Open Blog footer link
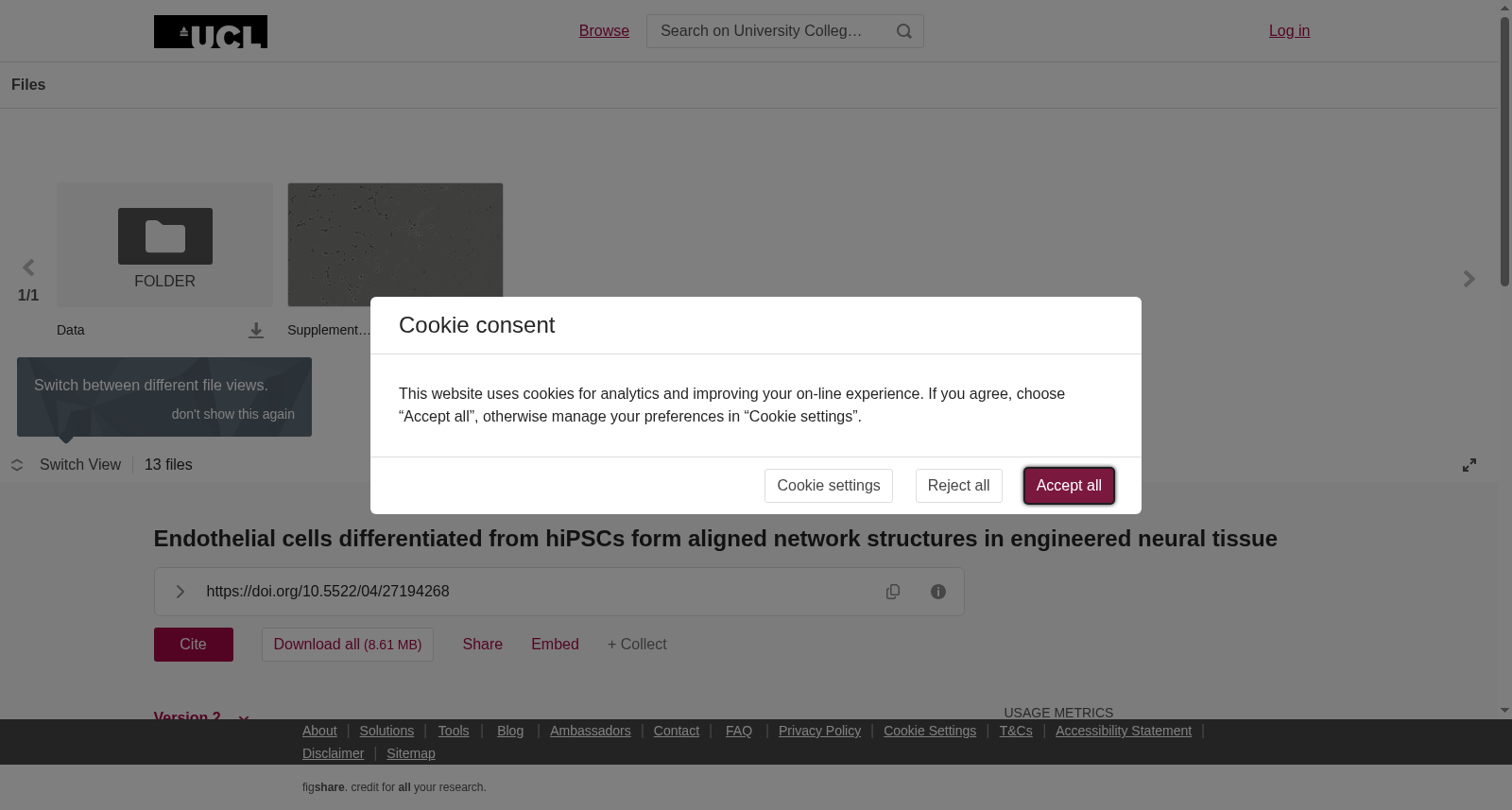The image size is (1512, 810). point(510,731)
